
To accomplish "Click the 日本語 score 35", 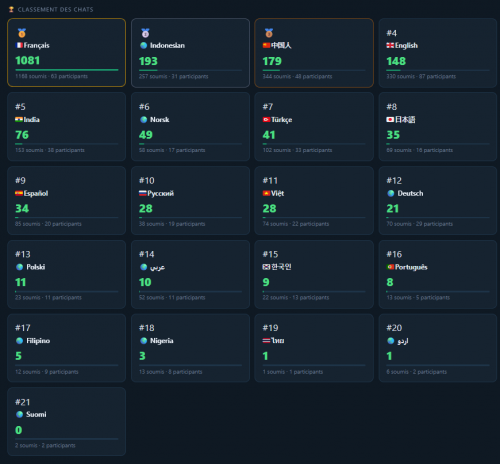I will pyautogui.click(x=393, y=135).
